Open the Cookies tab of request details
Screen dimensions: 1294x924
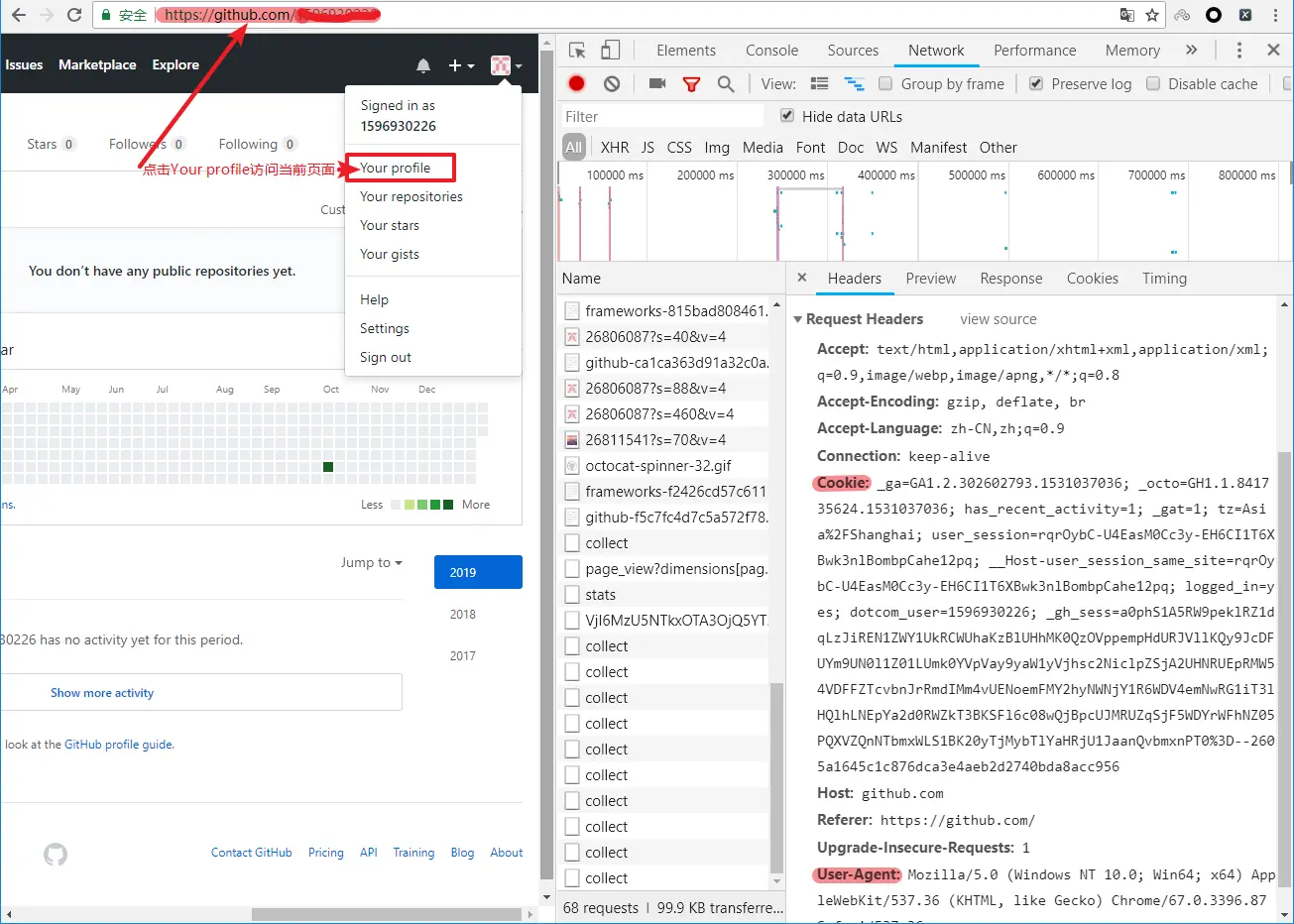(1093, 279)
